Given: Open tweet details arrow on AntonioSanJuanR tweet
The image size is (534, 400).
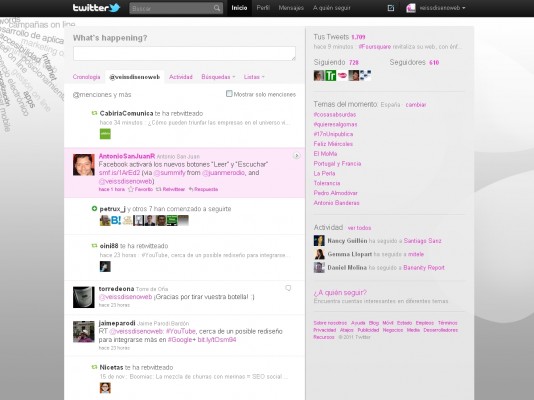Looking at the screenshot, I should point(297,156).
